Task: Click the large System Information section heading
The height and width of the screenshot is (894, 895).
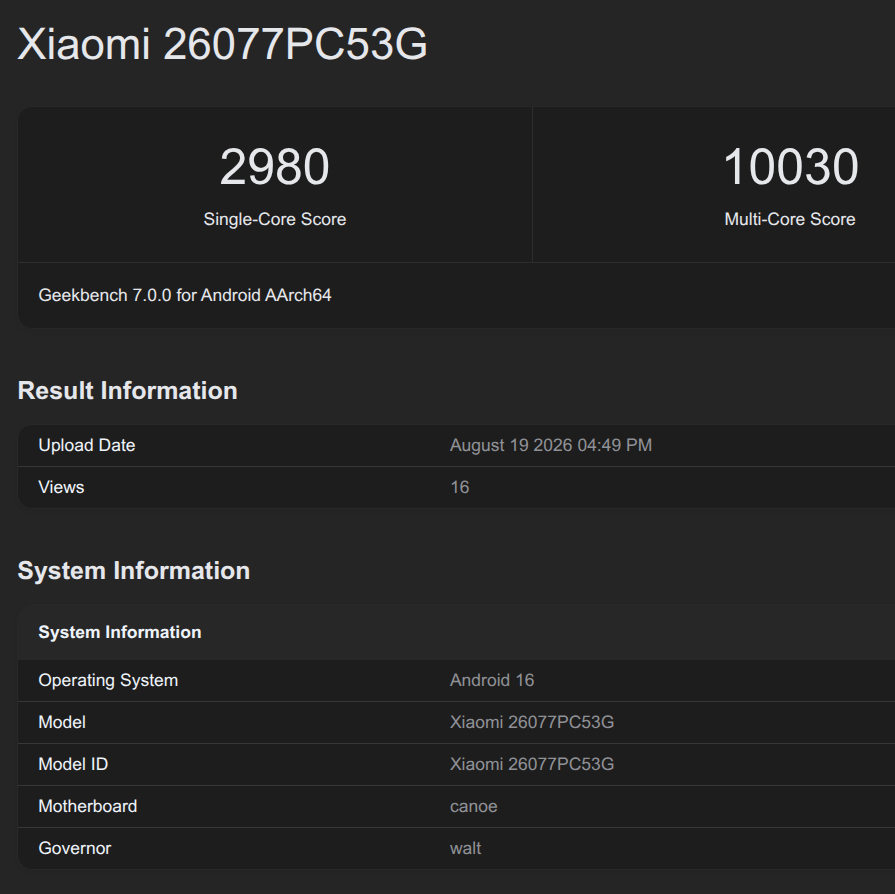Action: (134, 571)
